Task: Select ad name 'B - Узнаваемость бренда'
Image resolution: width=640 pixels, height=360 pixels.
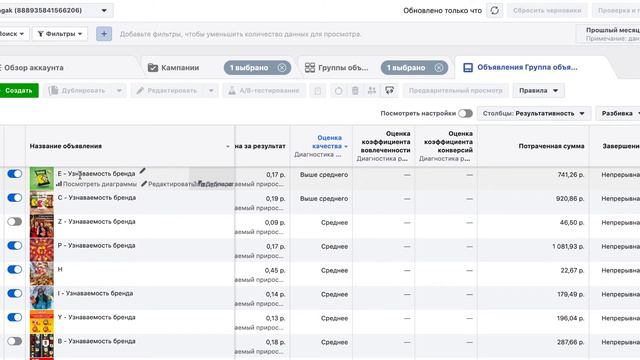Action: pos(96,341)
